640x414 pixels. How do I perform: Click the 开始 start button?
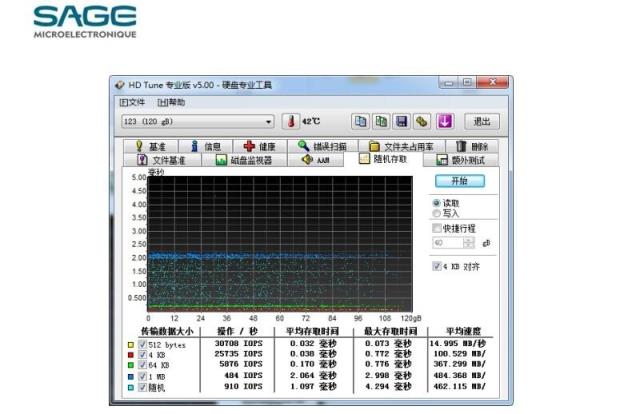click(460, 181)
